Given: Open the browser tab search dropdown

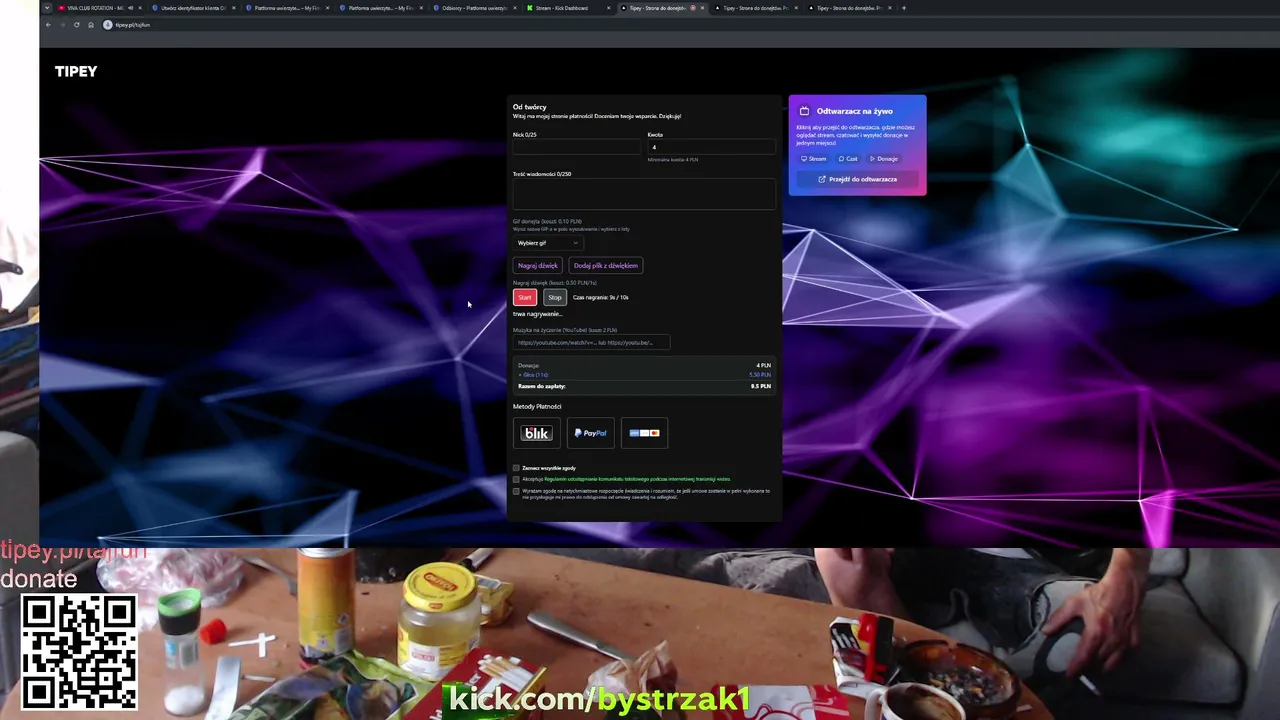Looking at the screenshot, I should click(47, 8).
